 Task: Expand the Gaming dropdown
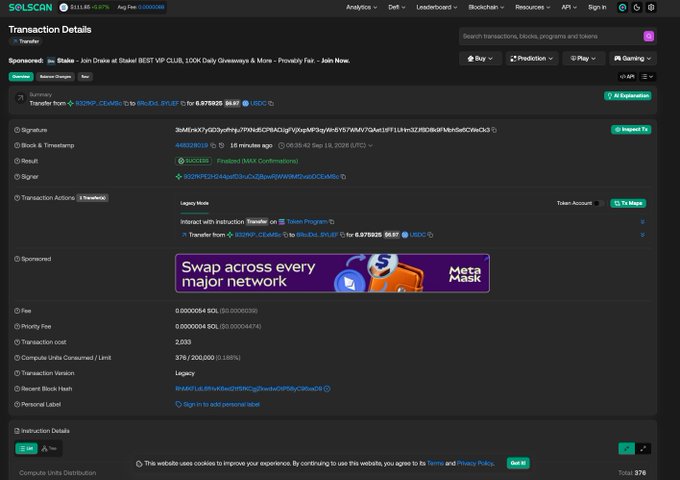click(x=633, y=59)
